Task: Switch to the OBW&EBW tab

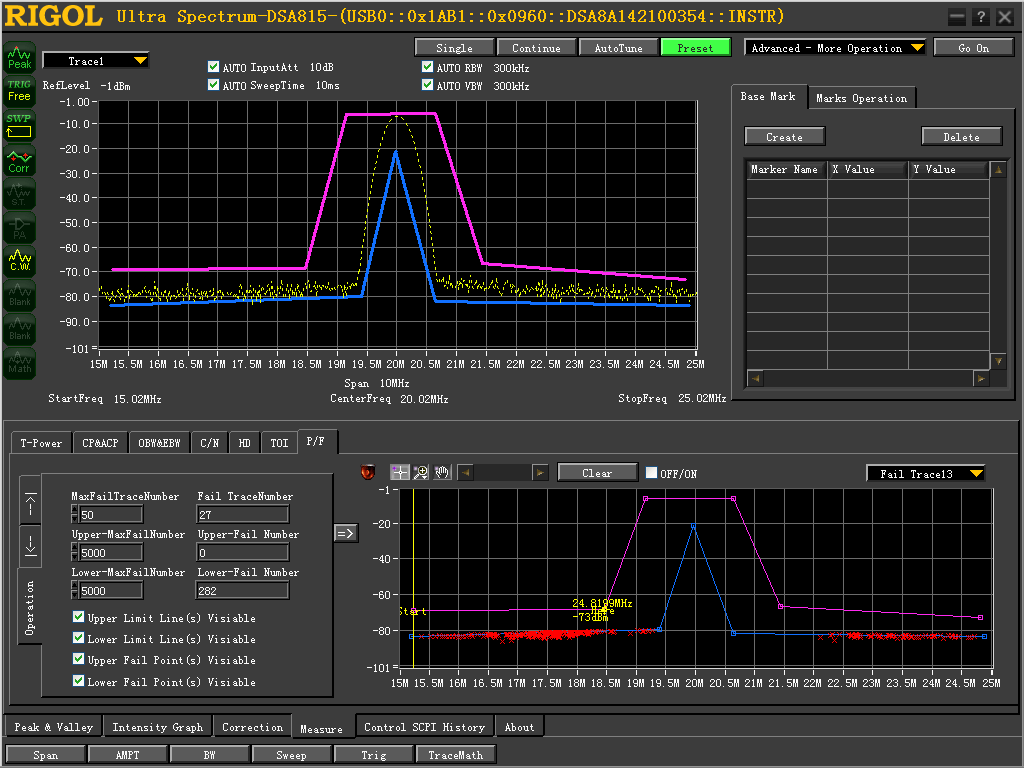Action: 159,443
